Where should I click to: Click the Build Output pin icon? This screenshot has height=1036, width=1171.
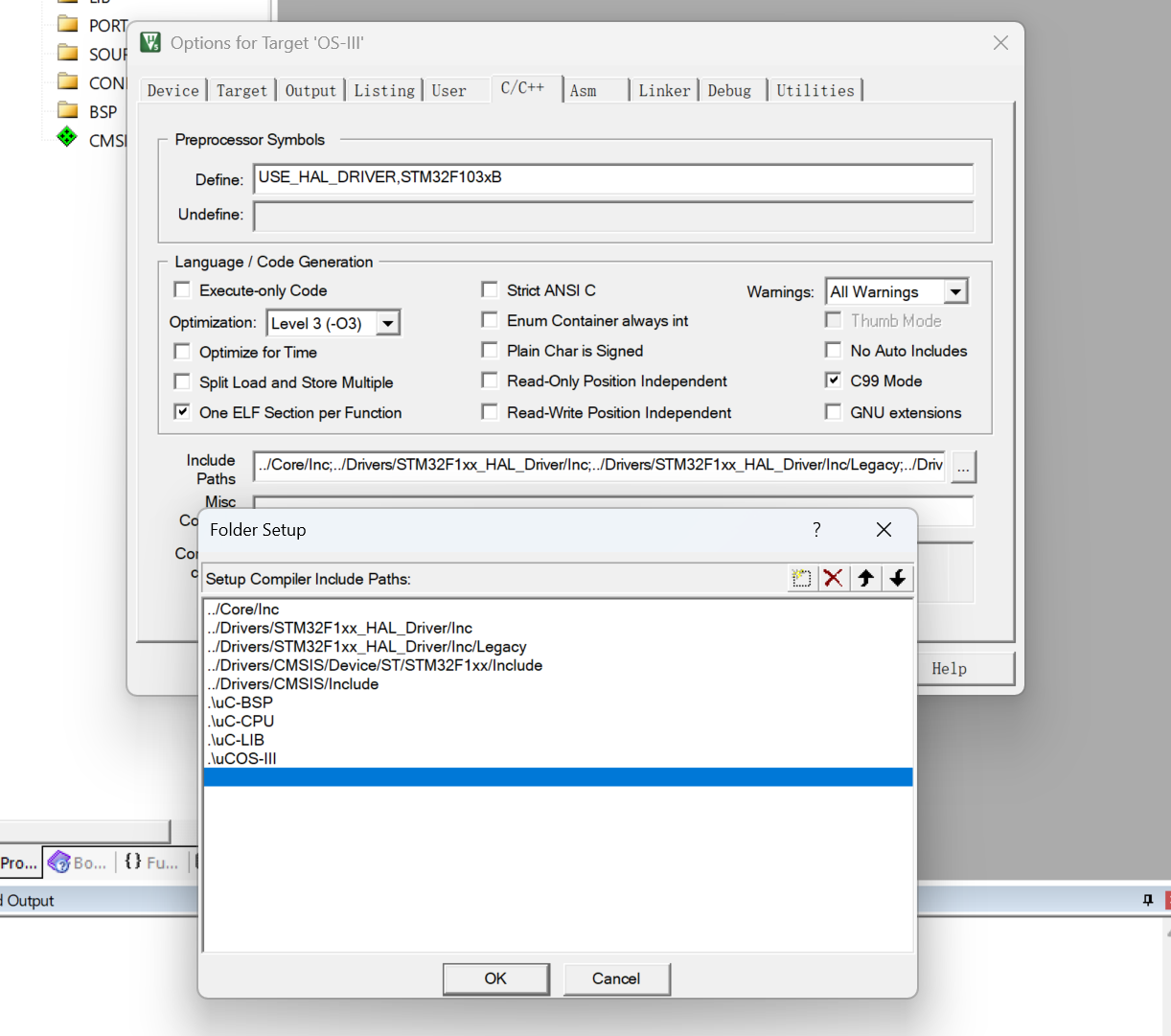[1148, 900]
